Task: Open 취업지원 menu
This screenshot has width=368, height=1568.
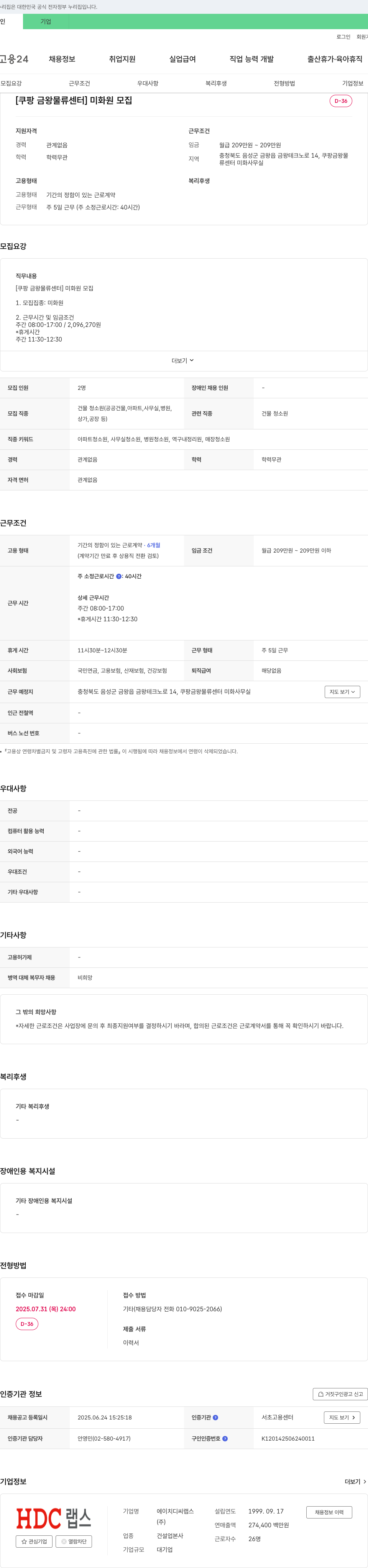Action: (x=122, y=59)
